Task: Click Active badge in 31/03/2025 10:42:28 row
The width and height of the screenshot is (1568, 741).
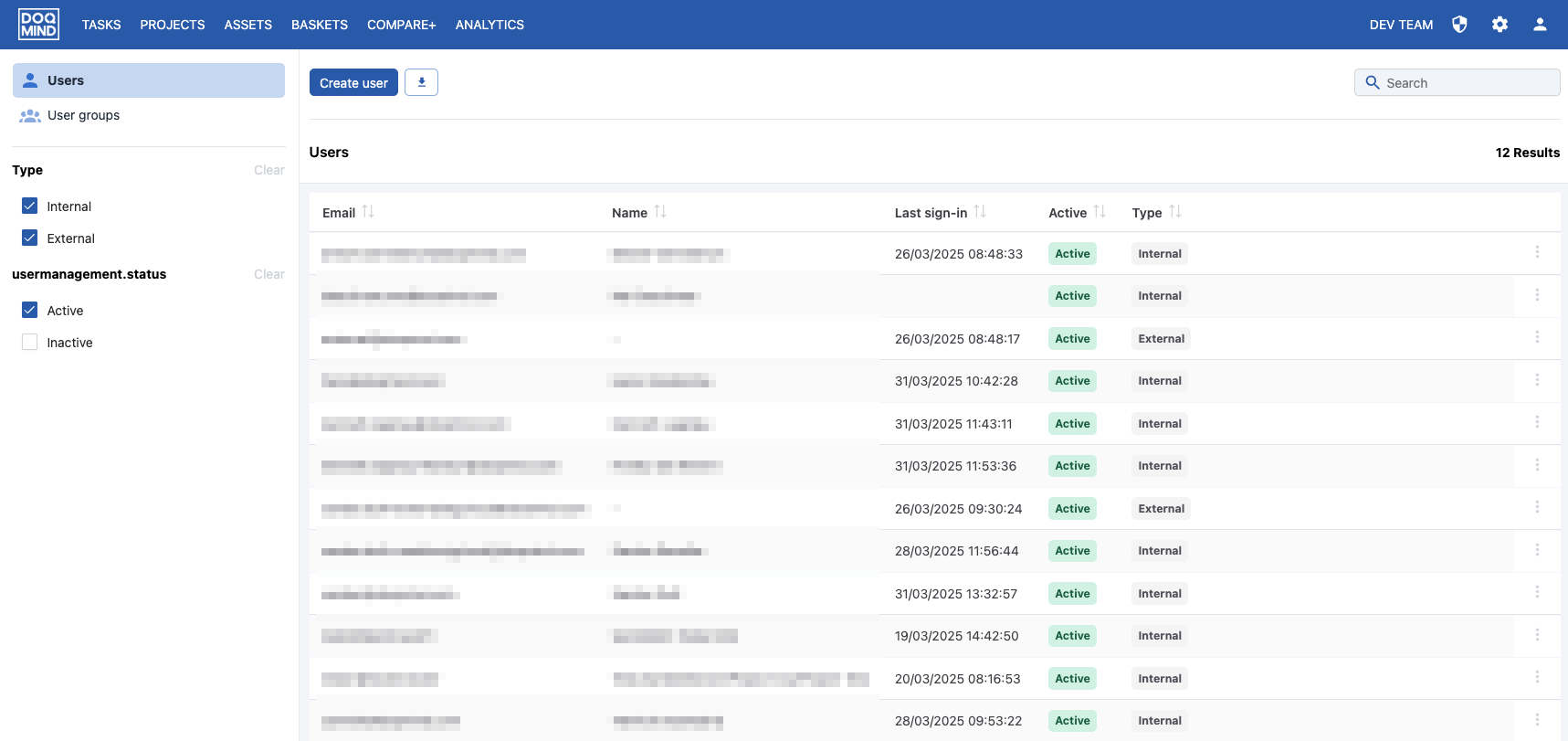Action: tap(1072, 380)
